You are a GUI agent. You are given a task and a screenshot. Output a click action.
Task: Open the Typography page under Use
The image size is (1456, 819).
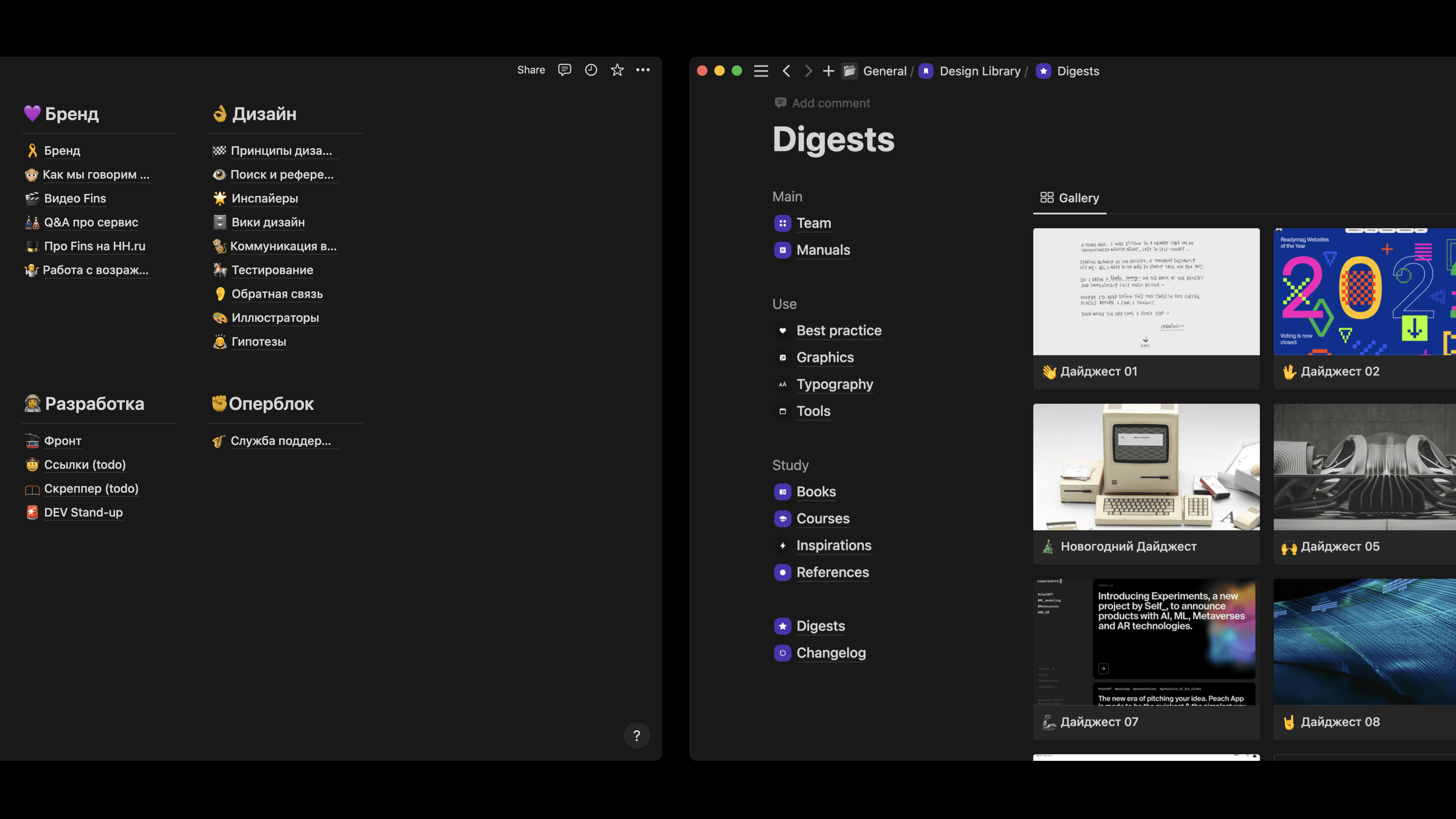tap(835, 385)
